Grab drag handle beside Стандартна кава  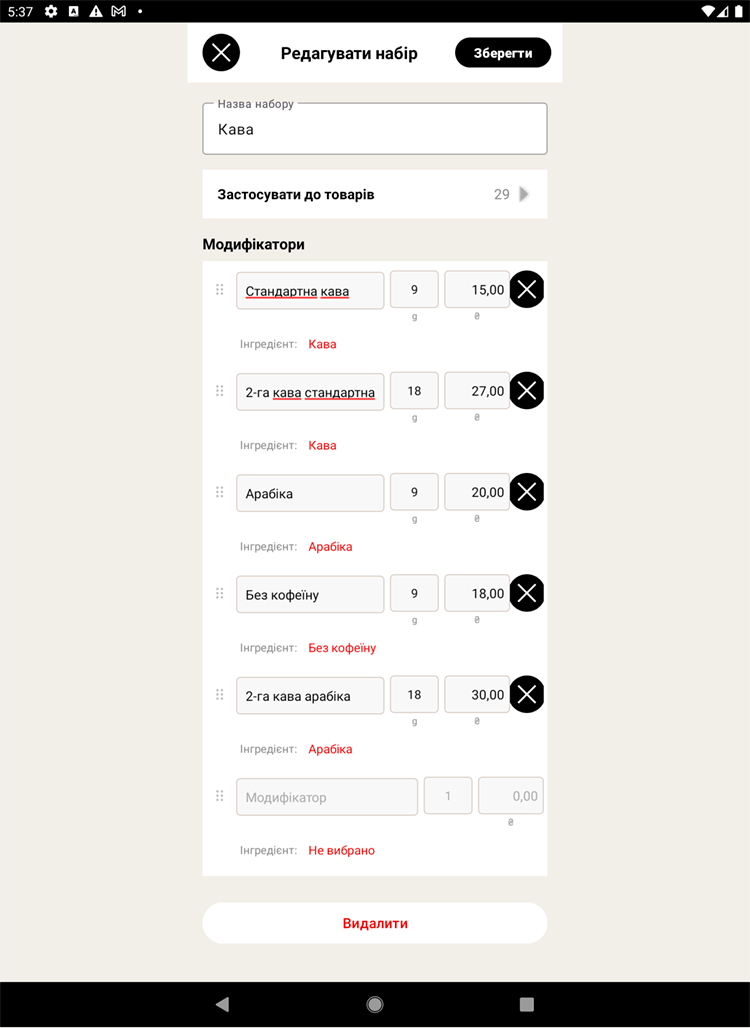(220, 289)
